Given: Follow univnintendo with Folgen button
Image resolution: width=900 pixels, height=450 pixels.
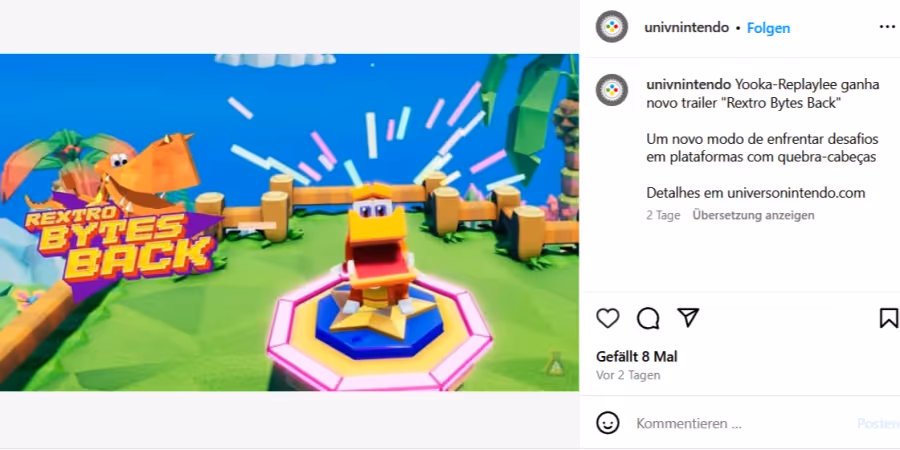Looking at the screenshot, I should (768, 28).
